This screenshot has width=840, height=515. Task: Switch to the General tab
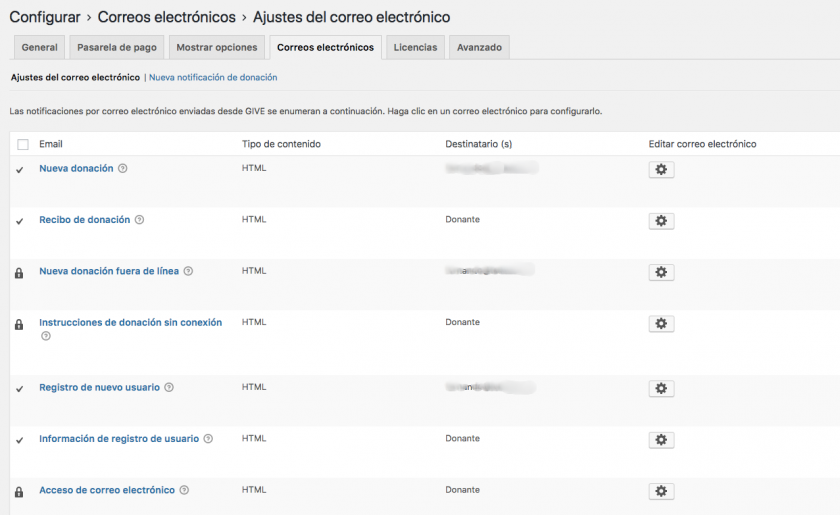click(40, 47)
